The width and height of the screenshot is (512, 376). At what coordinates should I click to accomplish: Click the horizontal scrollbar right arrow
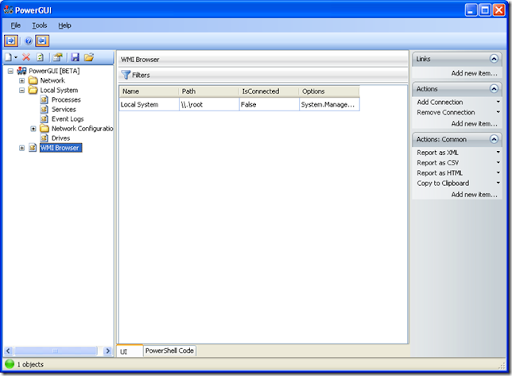tap(108, 351)
